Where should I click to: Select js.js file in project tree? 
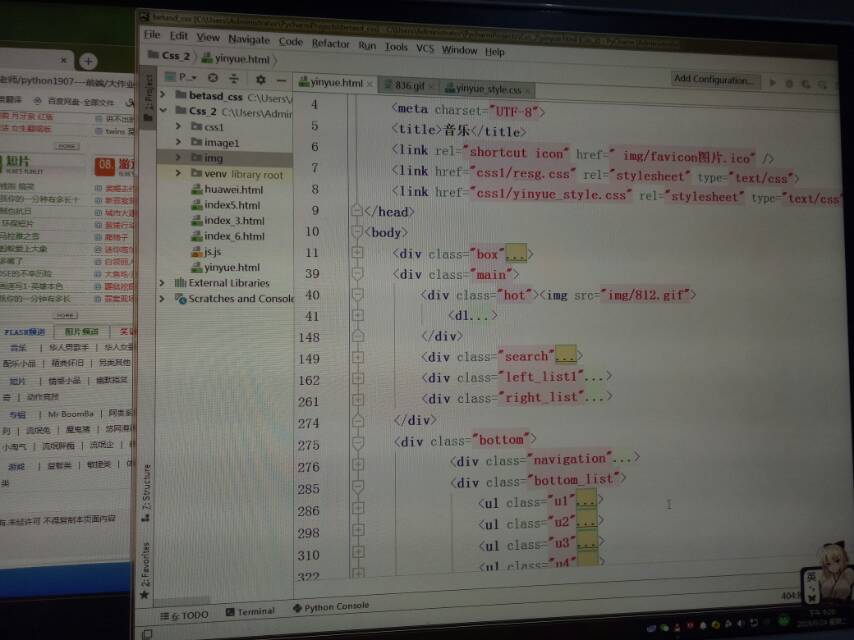(206, 252)
